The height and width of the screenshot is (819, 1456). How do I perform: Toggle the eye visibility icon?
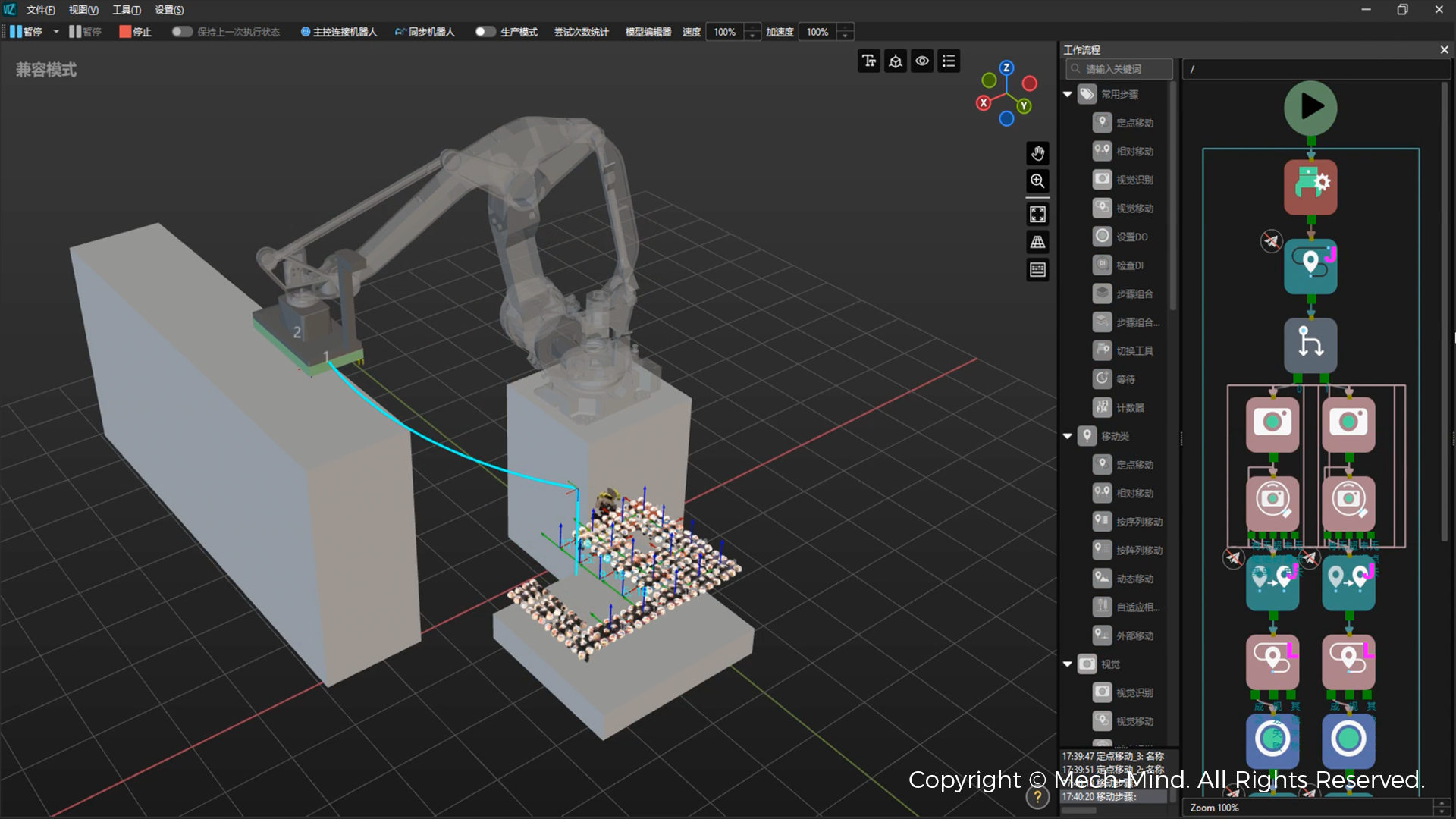[x=922, y=61]
